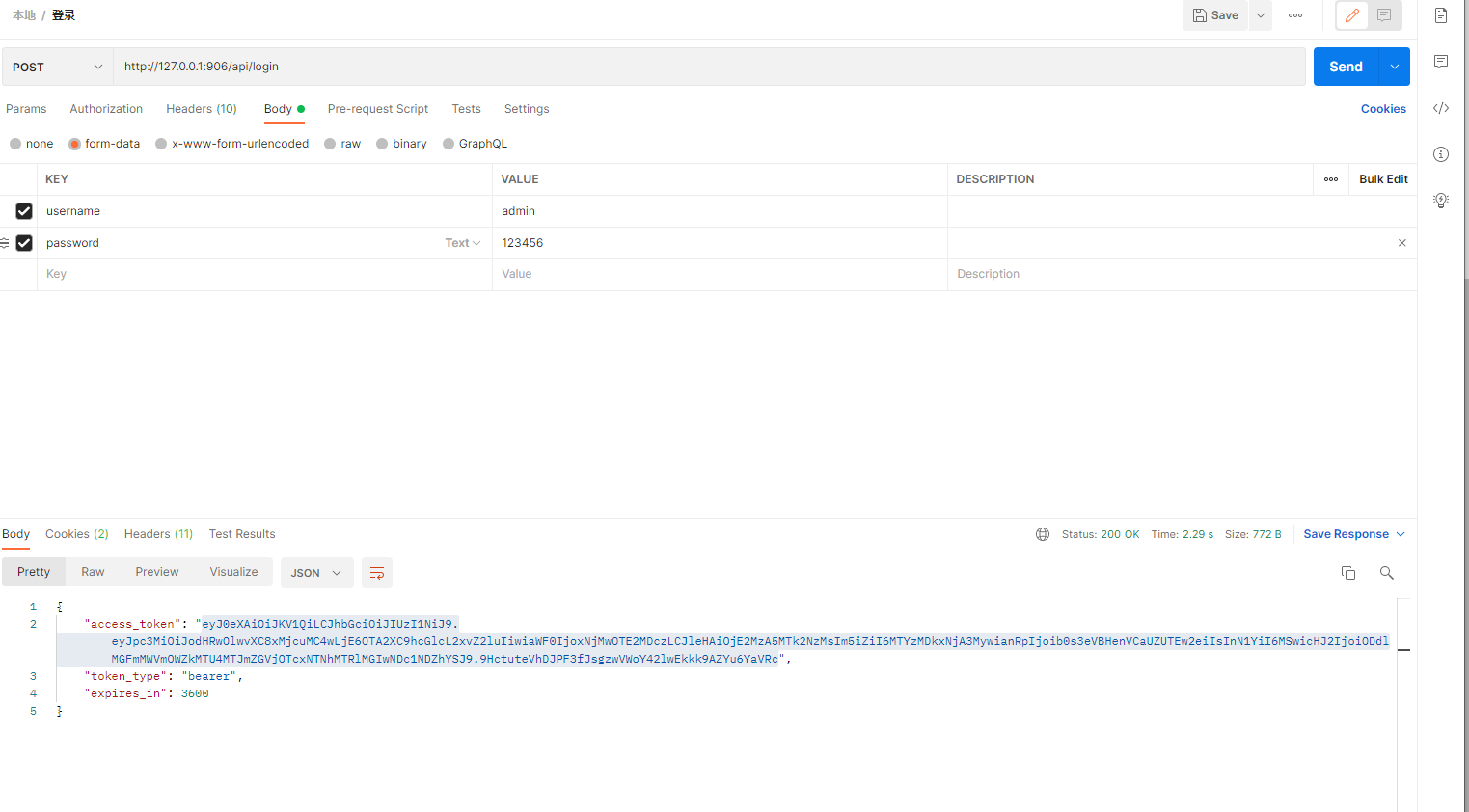Select the response Body tab

pos(15,534)
